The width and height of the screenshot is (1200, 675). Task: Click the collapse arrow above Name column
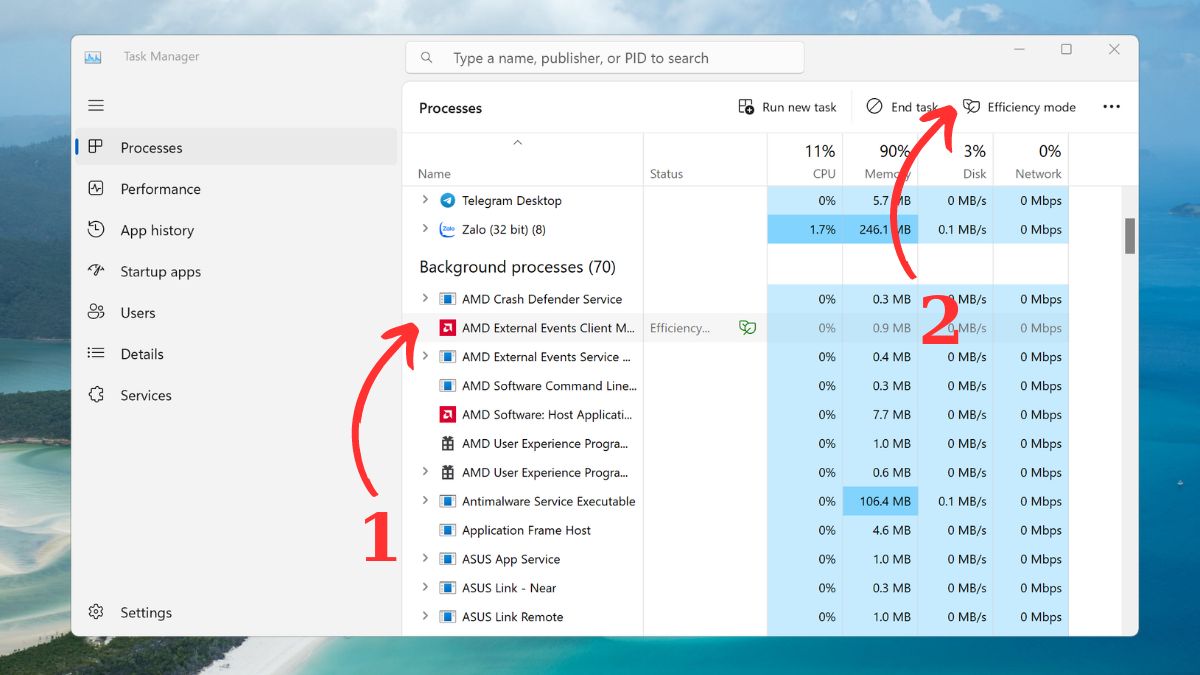click(517, 142)
